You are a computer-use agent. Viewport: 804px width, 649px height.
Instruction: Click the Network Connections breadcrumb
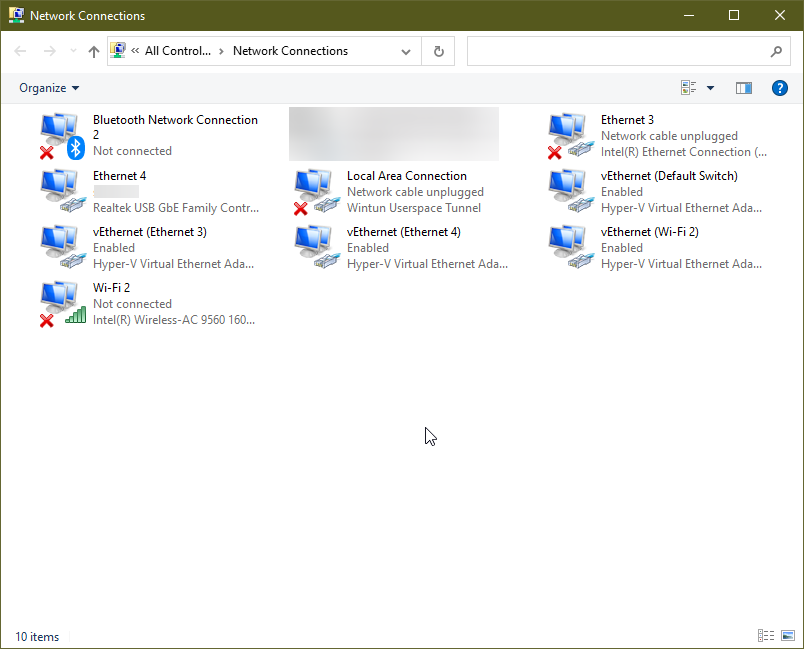(x=290, y=51)
